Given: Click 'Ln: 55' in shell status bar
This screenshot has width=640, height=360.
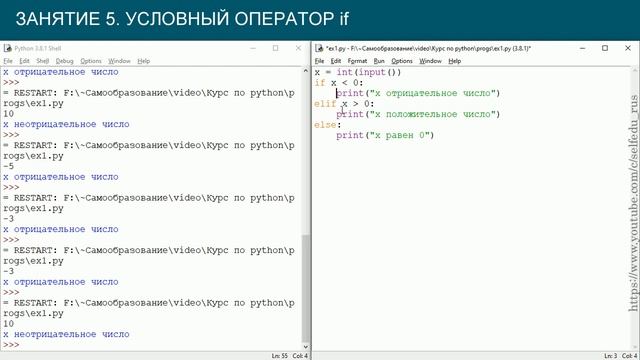Looking at the screenshot, I should (x=280, y=356).
